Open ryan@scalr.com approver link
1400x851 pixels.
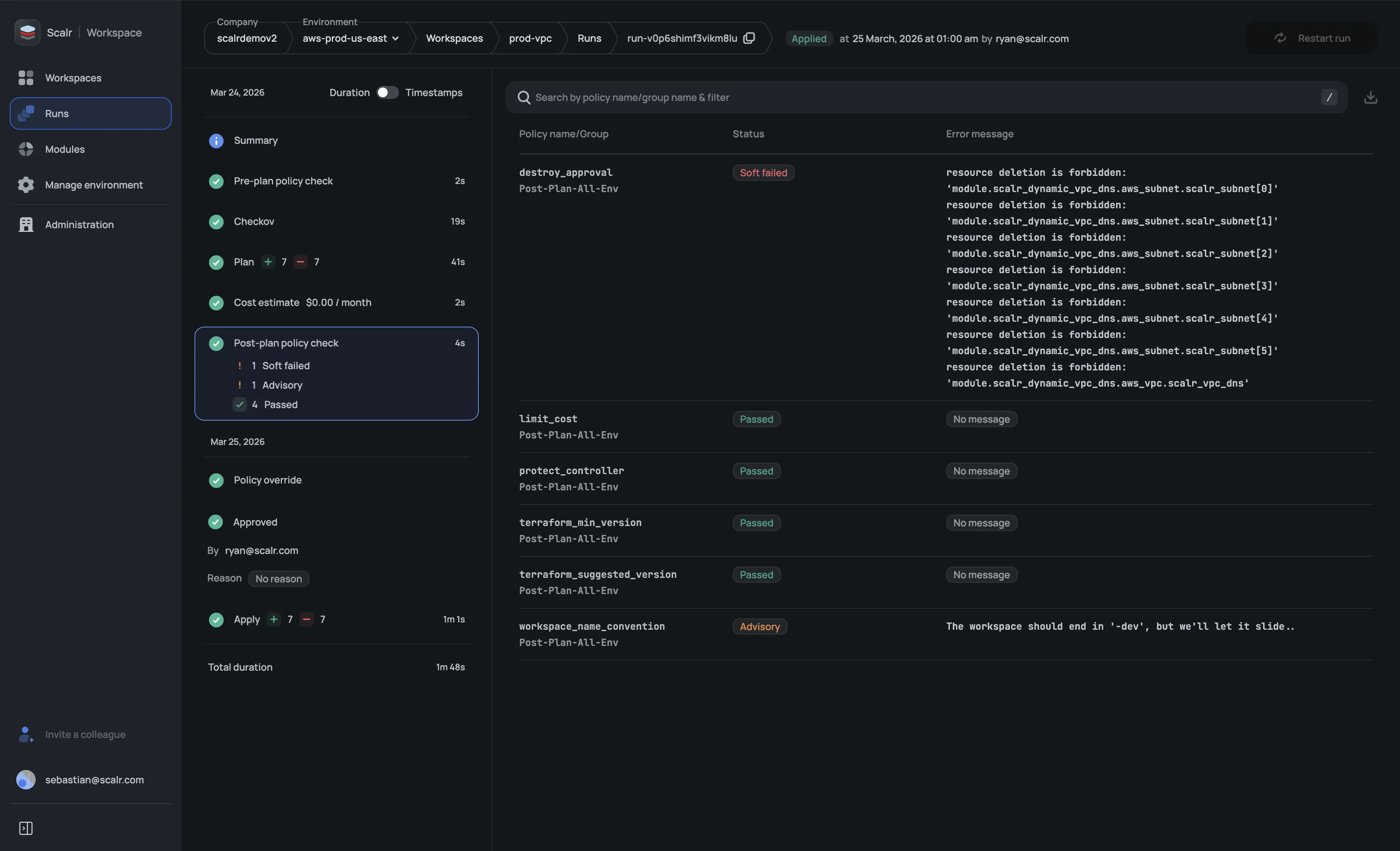(x=261, y=550)
